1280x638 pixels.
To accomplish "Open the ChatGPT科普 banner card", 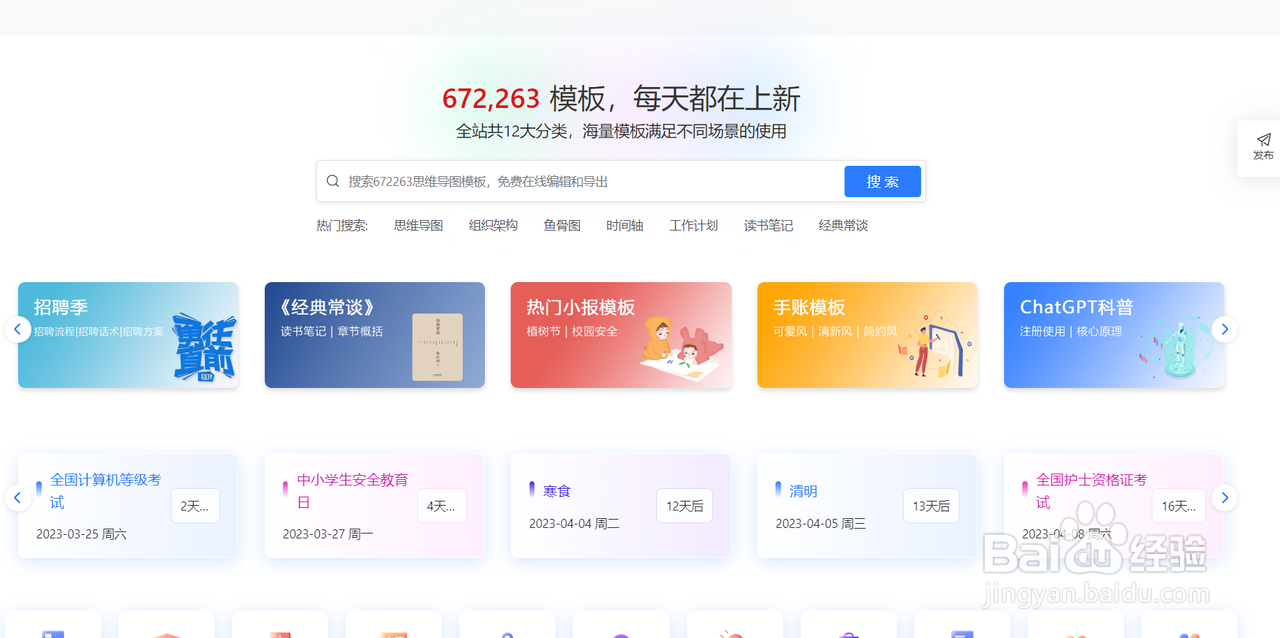I will click(1114, 335).
